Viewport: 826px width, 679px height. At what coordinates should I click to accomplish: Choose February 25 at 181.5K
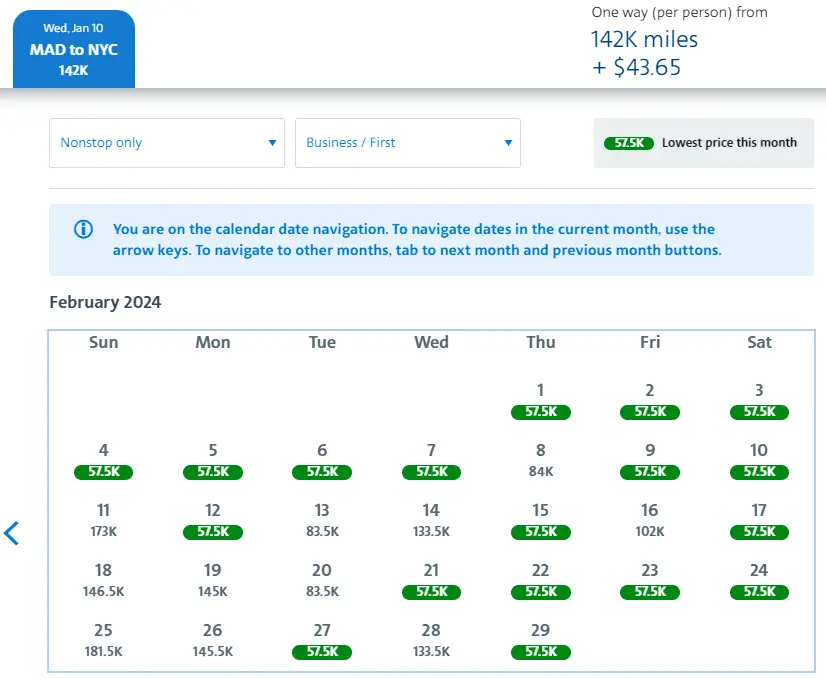pos(103,640)
